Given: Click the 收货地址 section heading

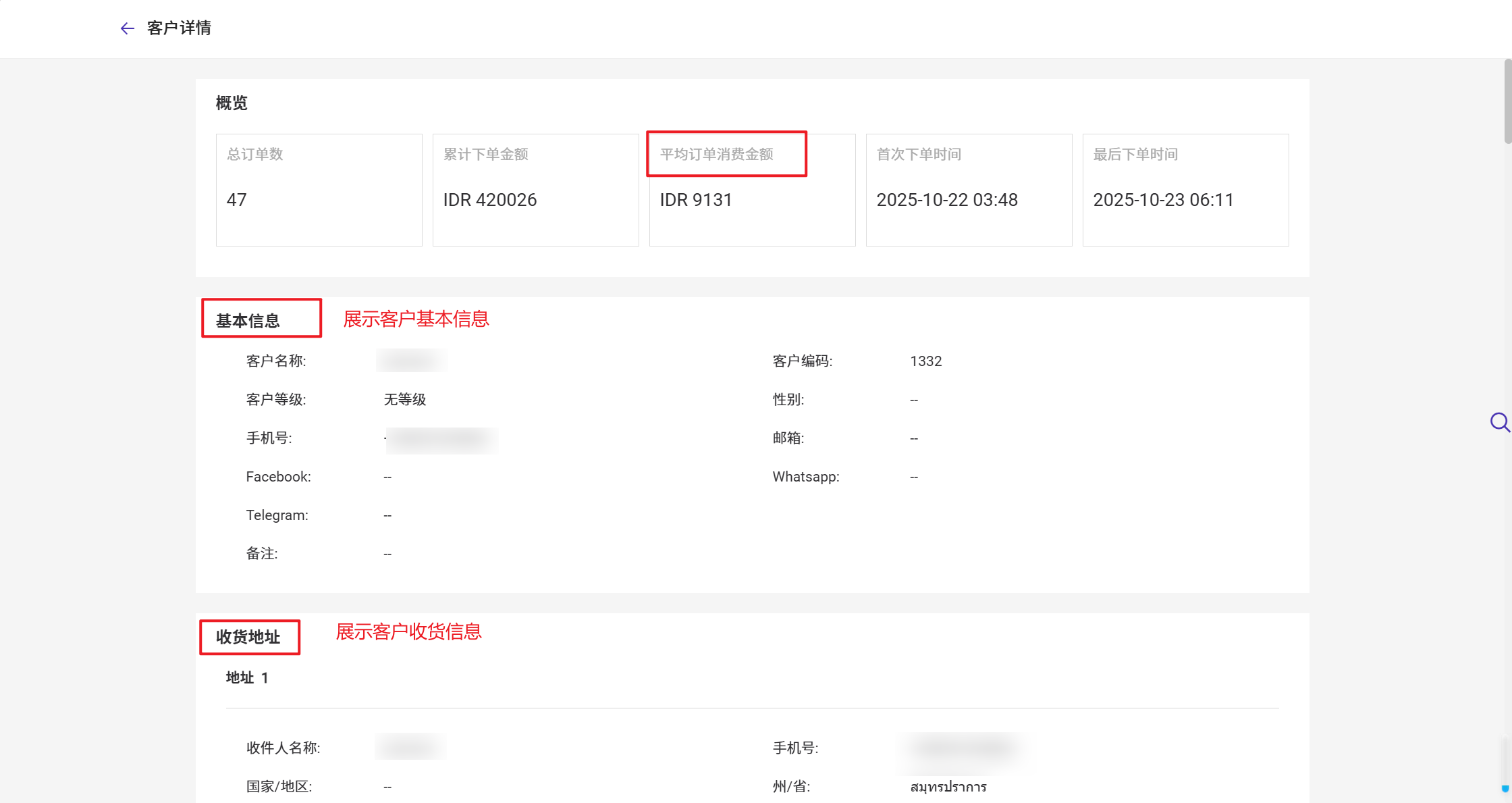Looking at the screenshot, I should (248, 637).
